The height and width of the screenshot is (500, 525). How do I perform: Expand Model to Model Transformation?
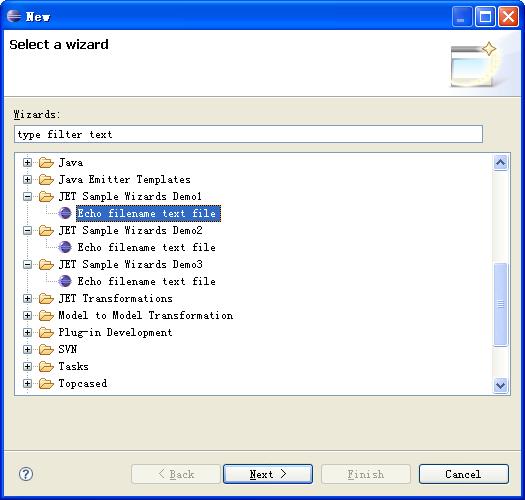pyautogui.click(x=27, y=315)
